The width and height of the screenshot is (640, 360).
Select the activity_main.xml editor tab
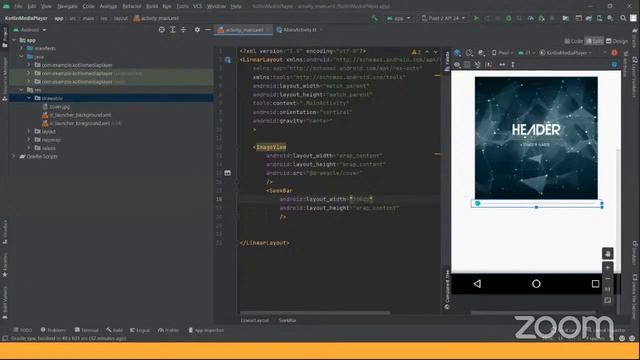pyautogui.click(x=244, y=30)
